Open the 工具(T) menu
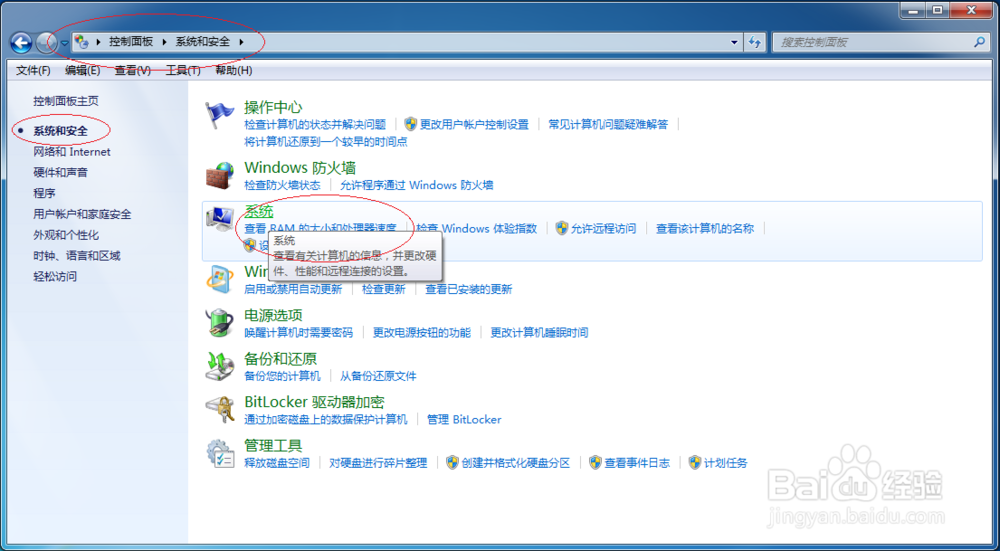 click(183, 70)
